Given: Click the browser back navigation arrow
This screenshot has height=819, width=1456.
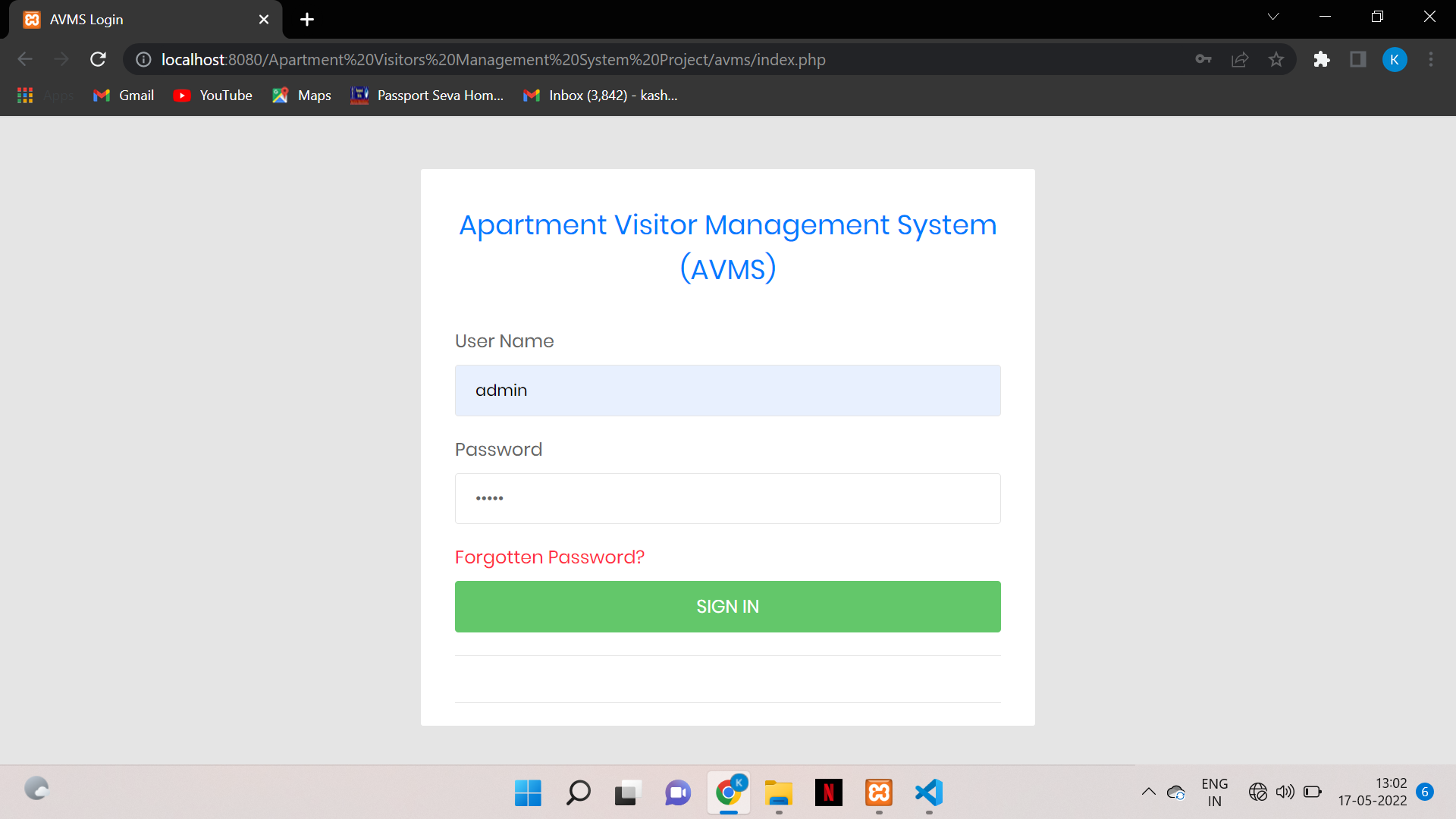Looking at the screenshot, I should 25,59.
